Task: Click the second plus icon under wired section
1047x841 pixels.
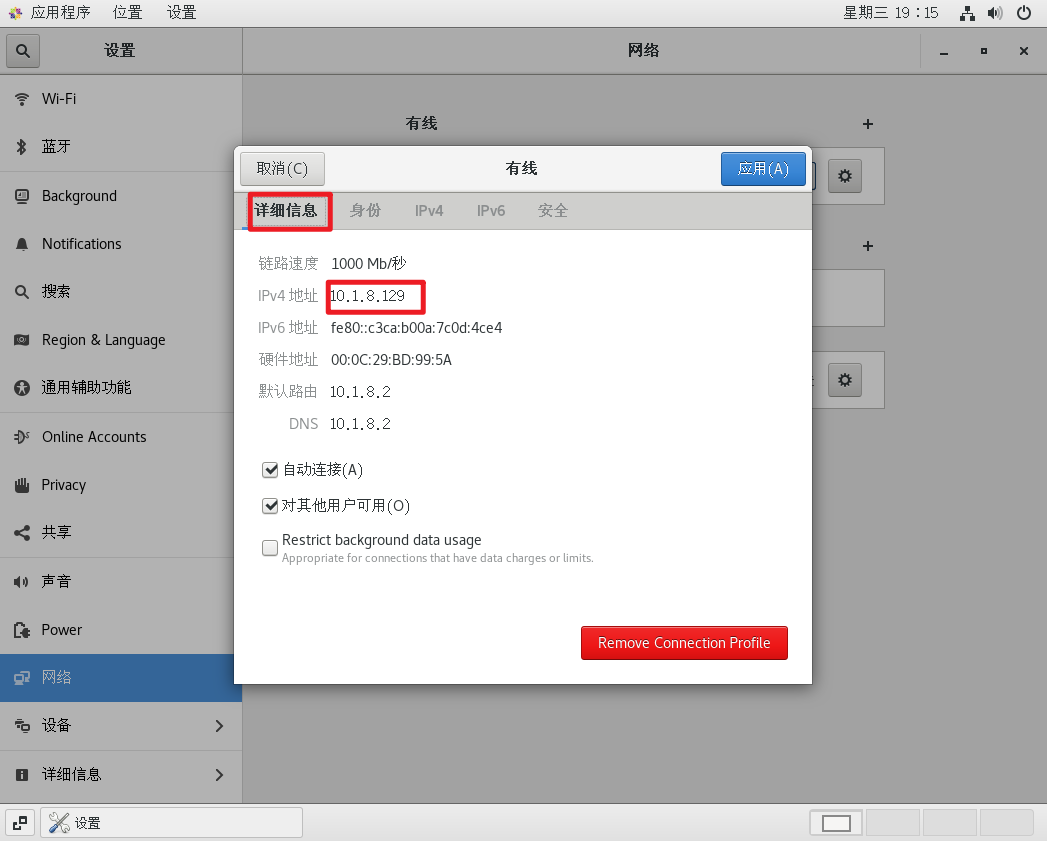Action: point(867,246)
